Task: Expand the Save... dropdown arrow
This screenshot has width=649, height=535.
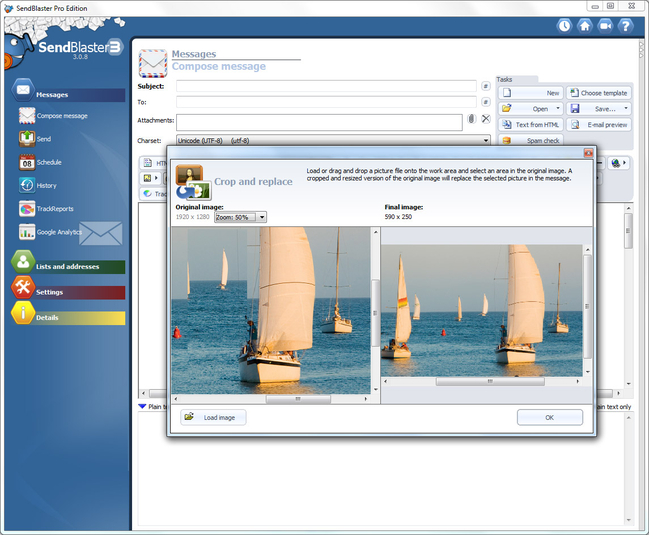Action: click(x=626, y=109)
